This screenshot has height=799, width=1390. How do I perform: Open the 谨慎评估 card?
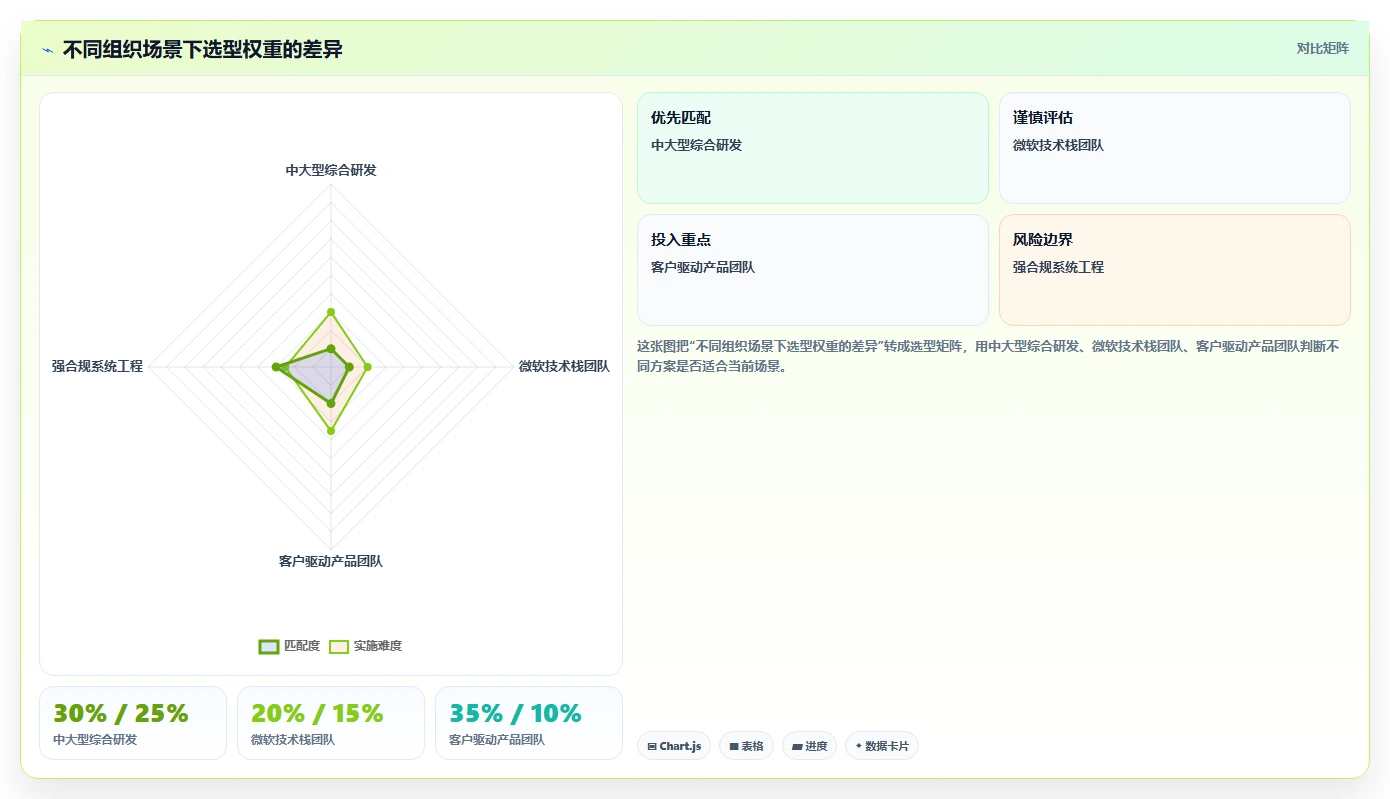click(1175, 148)
